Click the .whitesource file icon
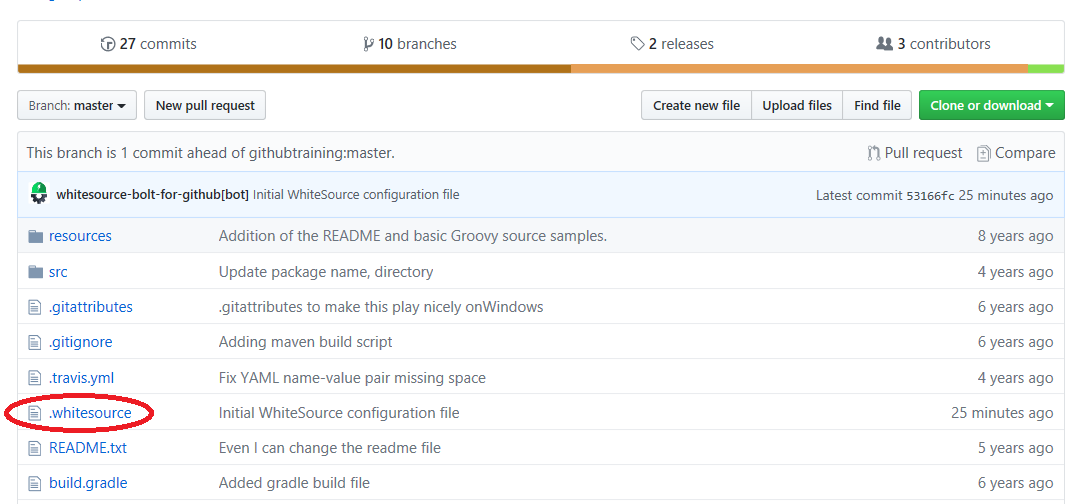Image resolution: width=1073 pixels, height=504 pixels. tap(35, 414)
